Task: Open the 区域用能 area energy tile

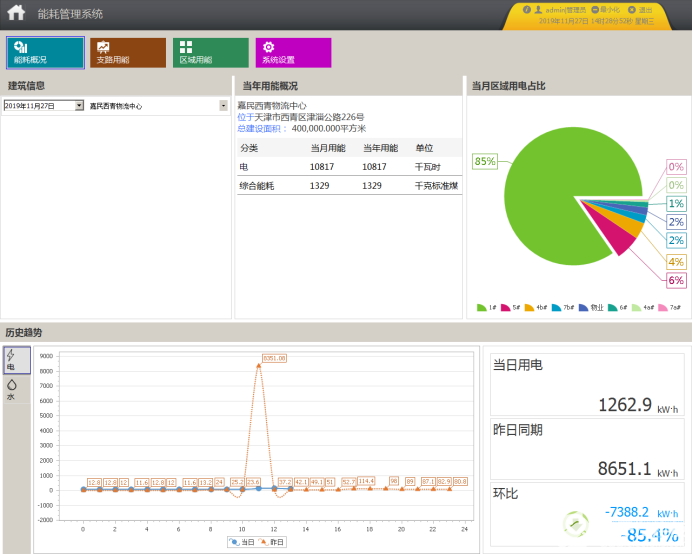Action: (x=210, y=53)
